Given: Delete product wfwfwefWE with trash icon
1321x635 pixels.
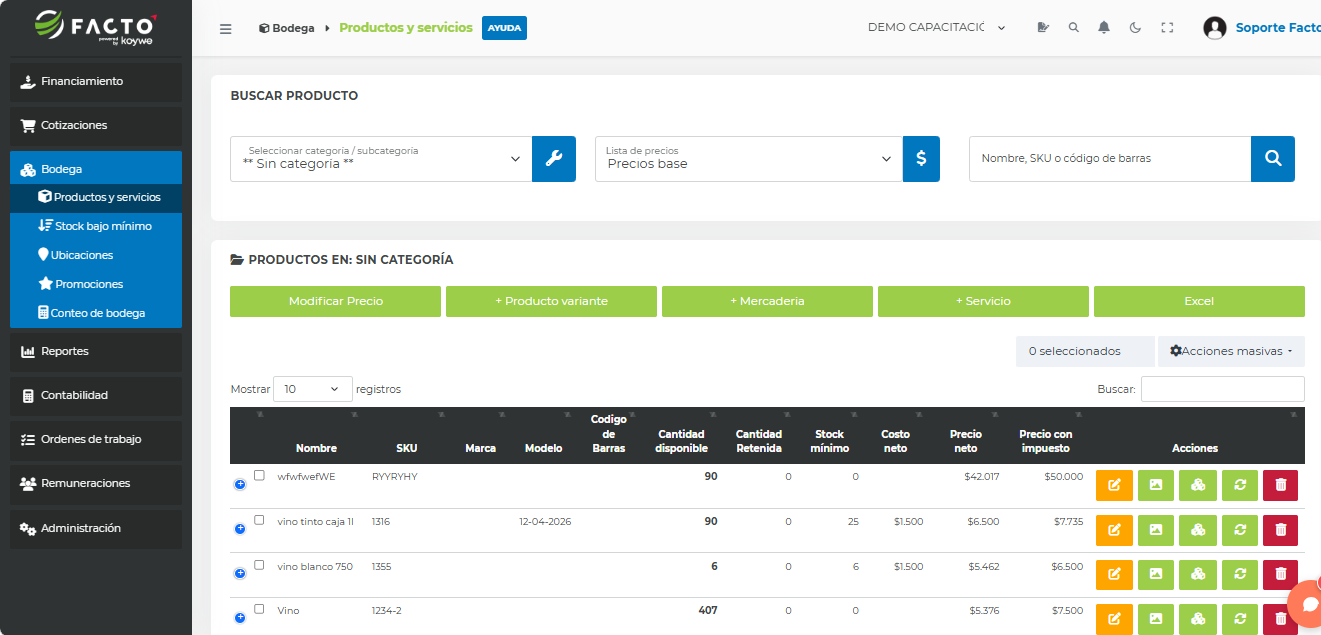Looking at the screenshot, I should click(x=1281, y=485).
